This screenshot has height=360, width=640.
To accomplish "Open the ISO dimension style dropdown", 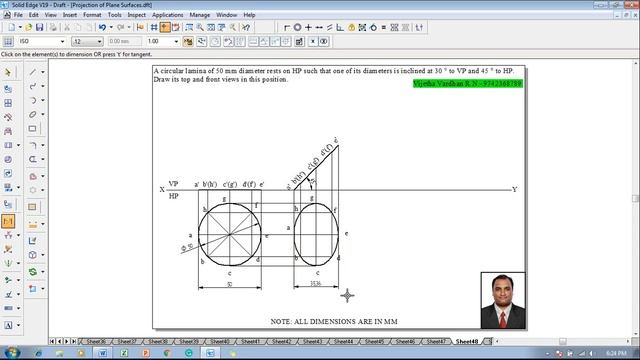I will (x=62, y=41).
